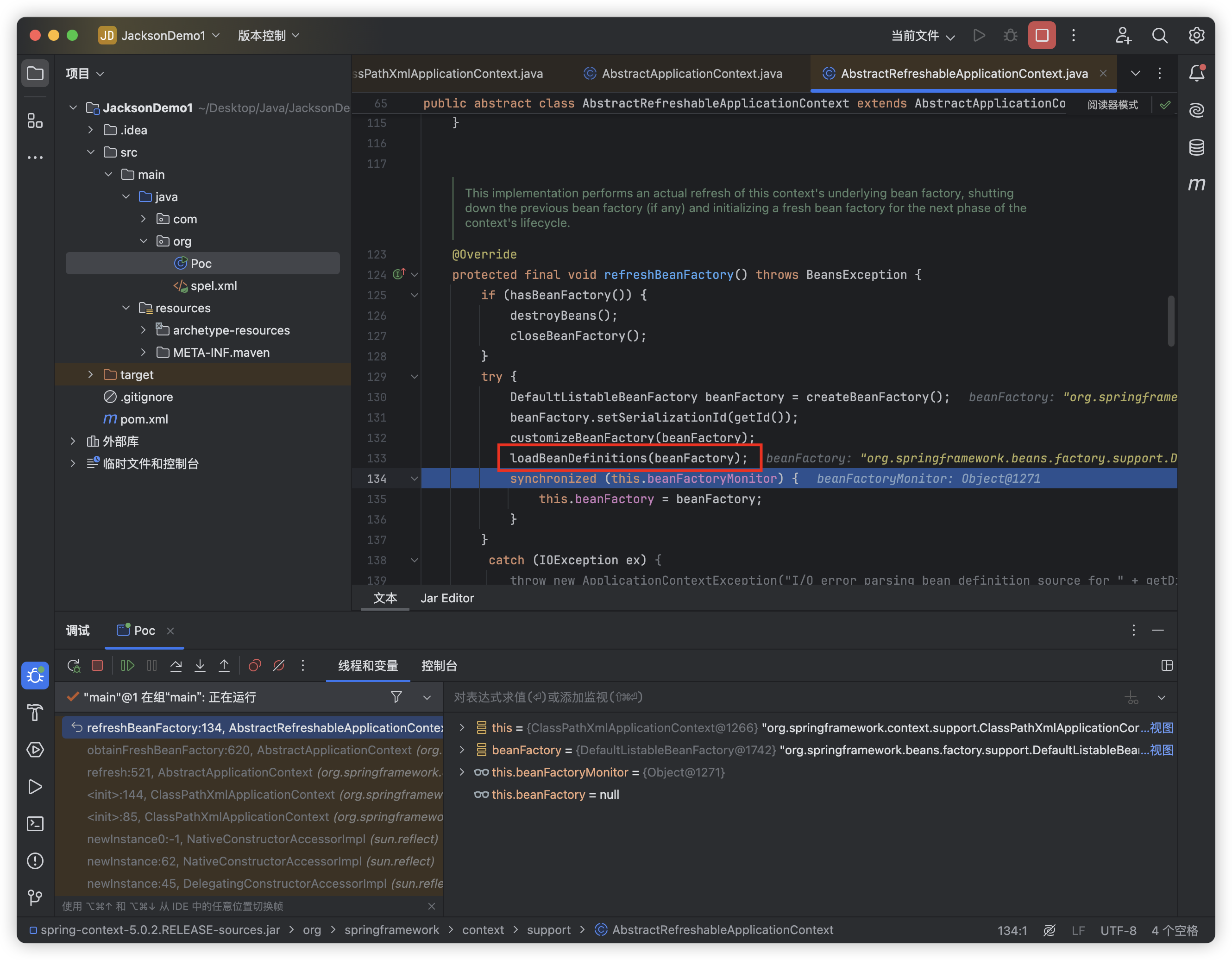Expand the beanFactory variable

click(x=461, y=750)
